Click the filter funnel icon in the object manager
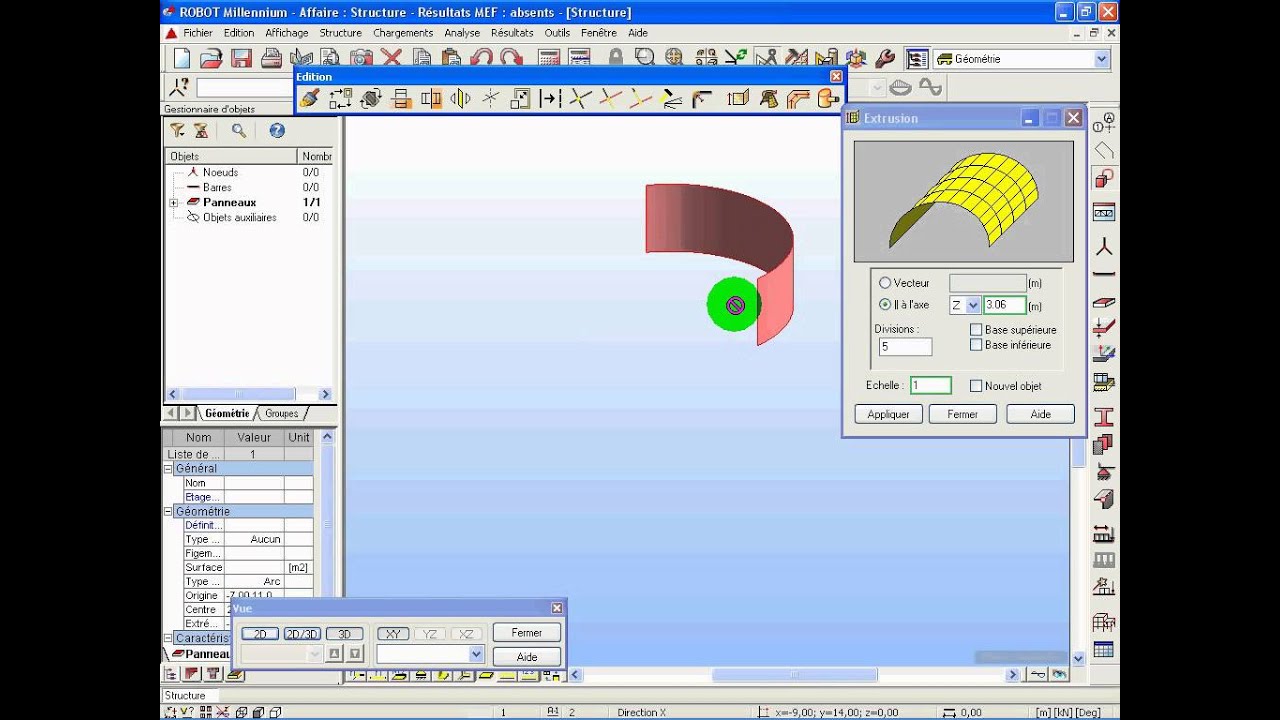Image resolution: width=1280 pixels, height=720 pixels. (177, 130)
